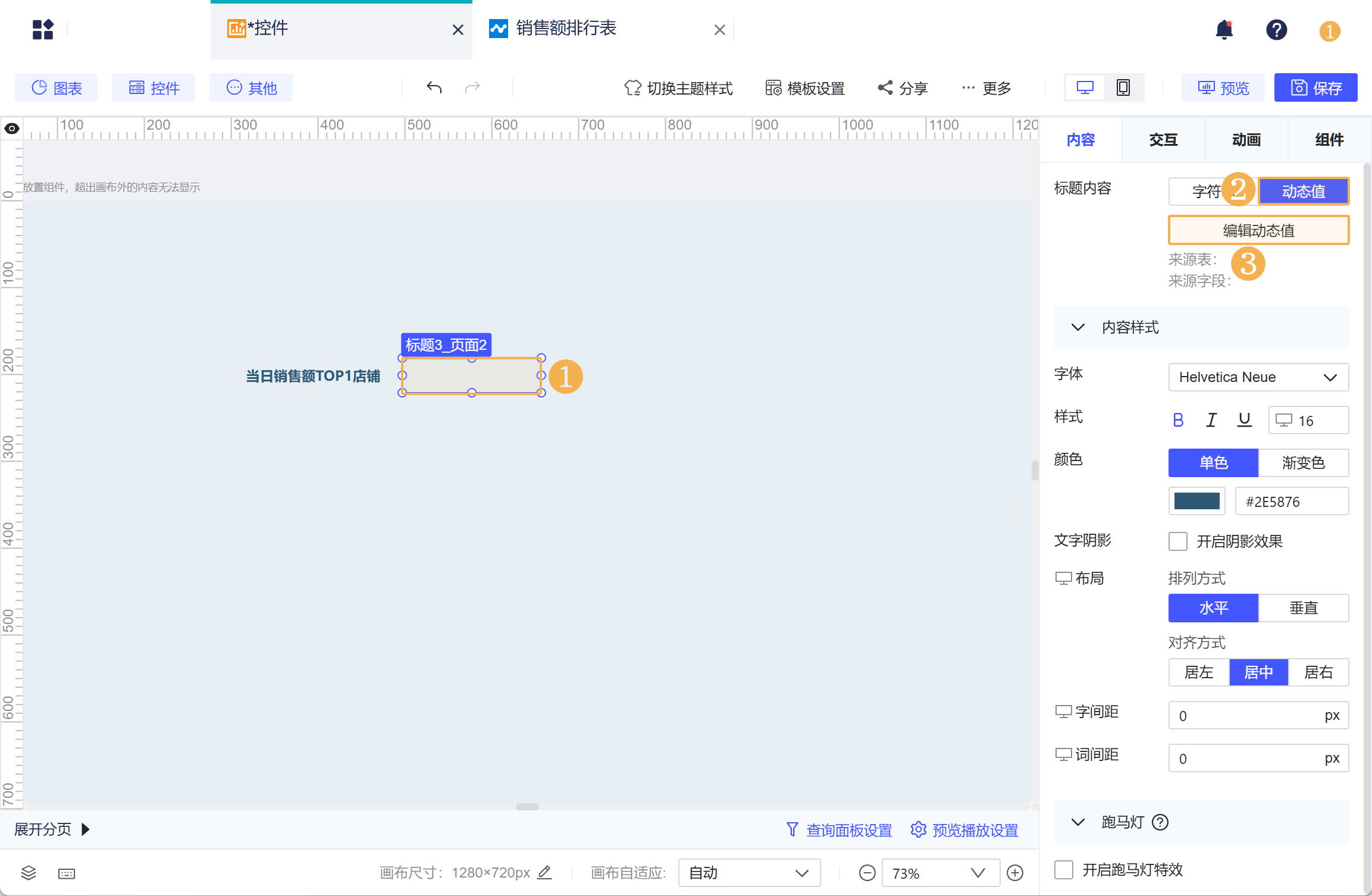Apply italic style to the title text

click(x=1211, y=419)
